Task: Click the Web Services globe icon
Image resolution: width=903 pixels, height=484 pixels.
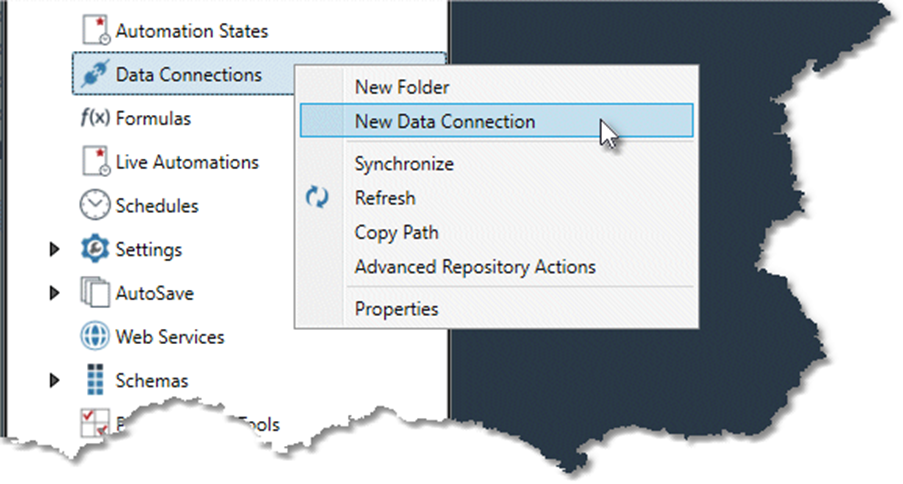Action: (x=94, y=337)
